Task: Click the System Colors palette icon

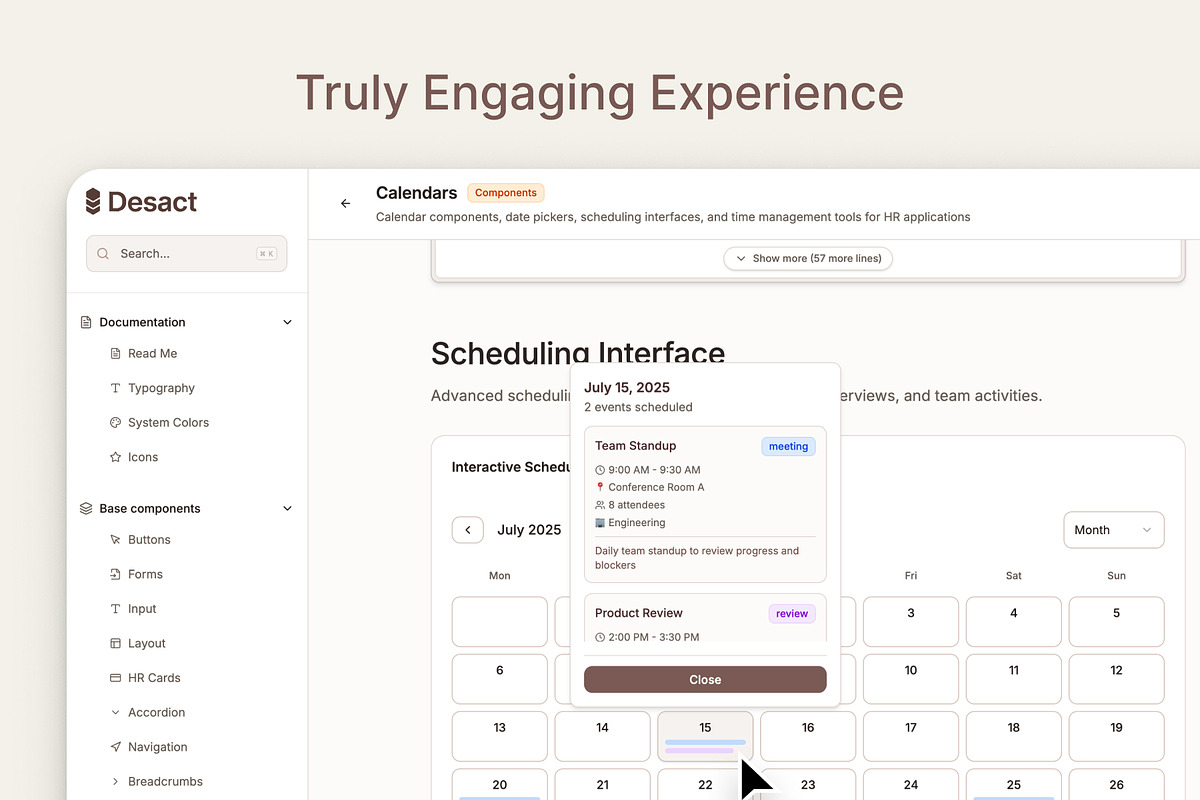Action: pos(115,423)
